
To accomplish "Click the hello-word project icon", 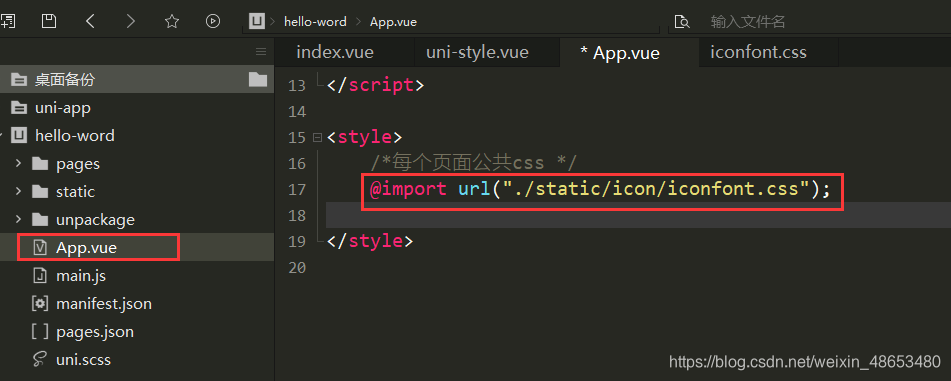I will tap(19, 136).
